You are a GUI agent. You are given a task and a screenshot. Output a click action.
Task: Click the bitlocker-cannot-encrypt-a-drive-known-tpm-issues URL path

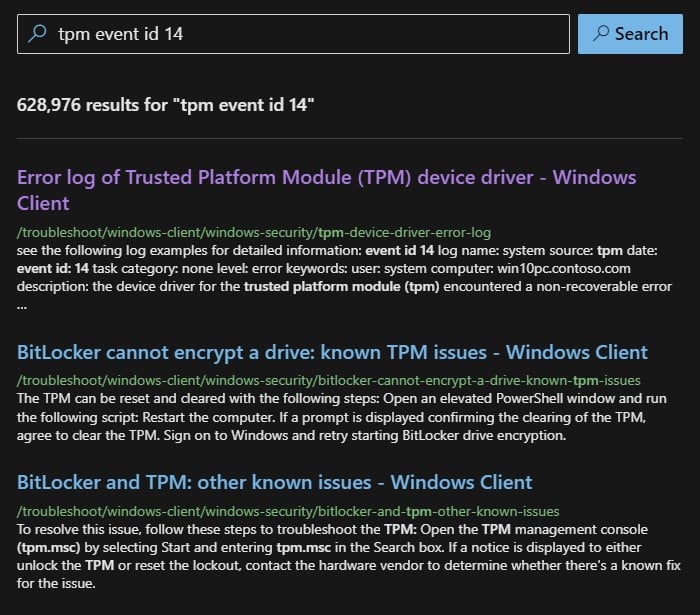329,381
